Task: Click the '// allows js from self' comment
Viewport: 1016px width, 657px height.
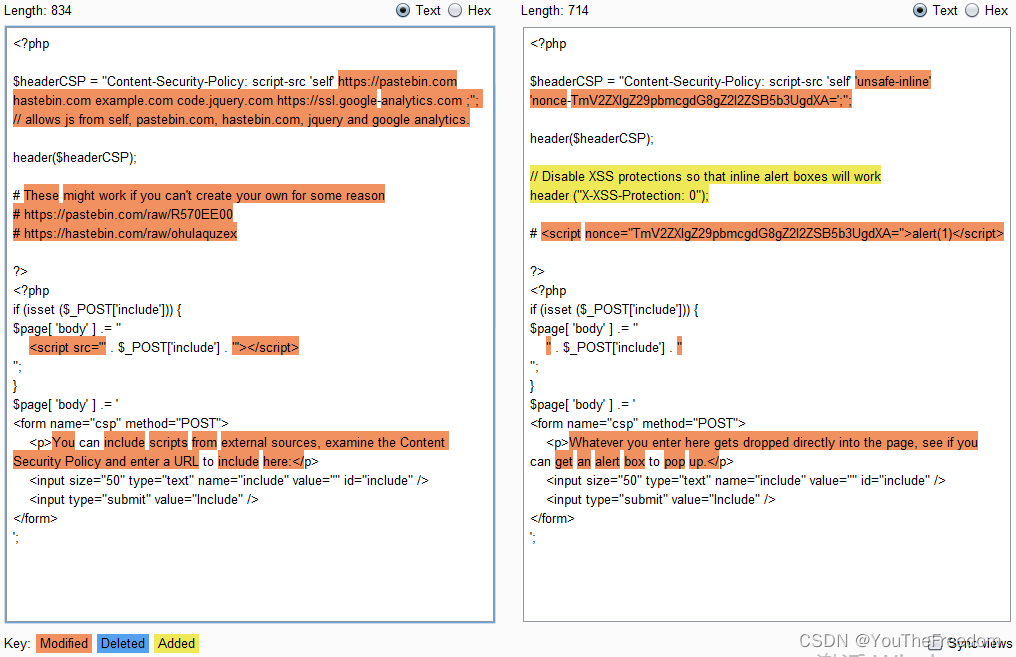Action: [x=240, y=119]
